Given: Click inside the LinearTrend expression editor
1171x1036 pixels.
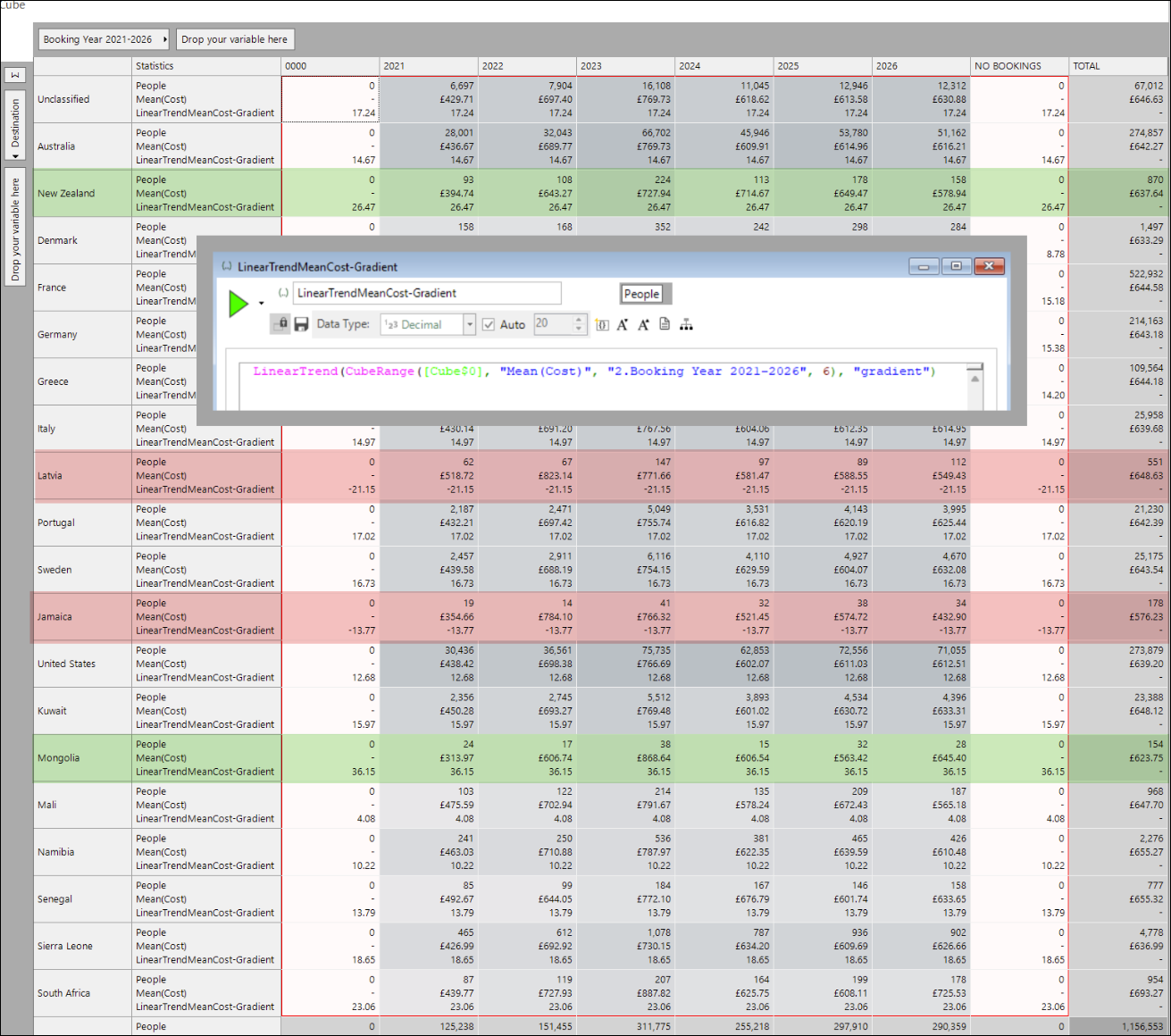Looking at the screenshot, I should tap(607, 388).
